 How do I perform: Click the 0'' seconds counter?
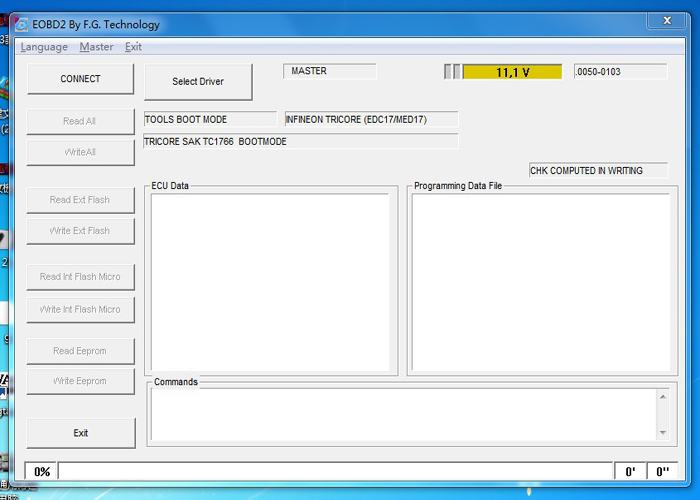pos(662,471)
